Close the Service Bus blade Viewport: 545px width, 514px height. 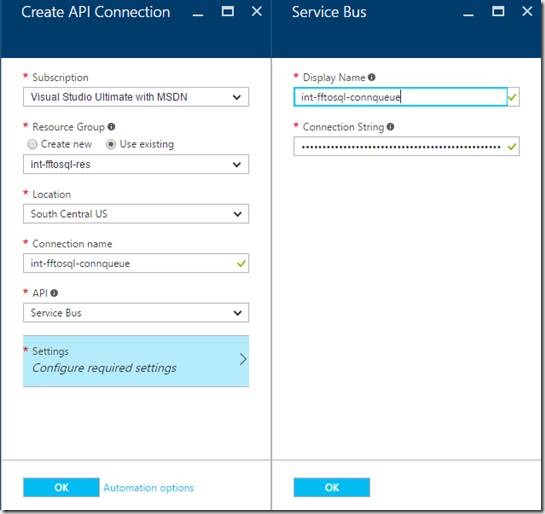tap(527, 11)
